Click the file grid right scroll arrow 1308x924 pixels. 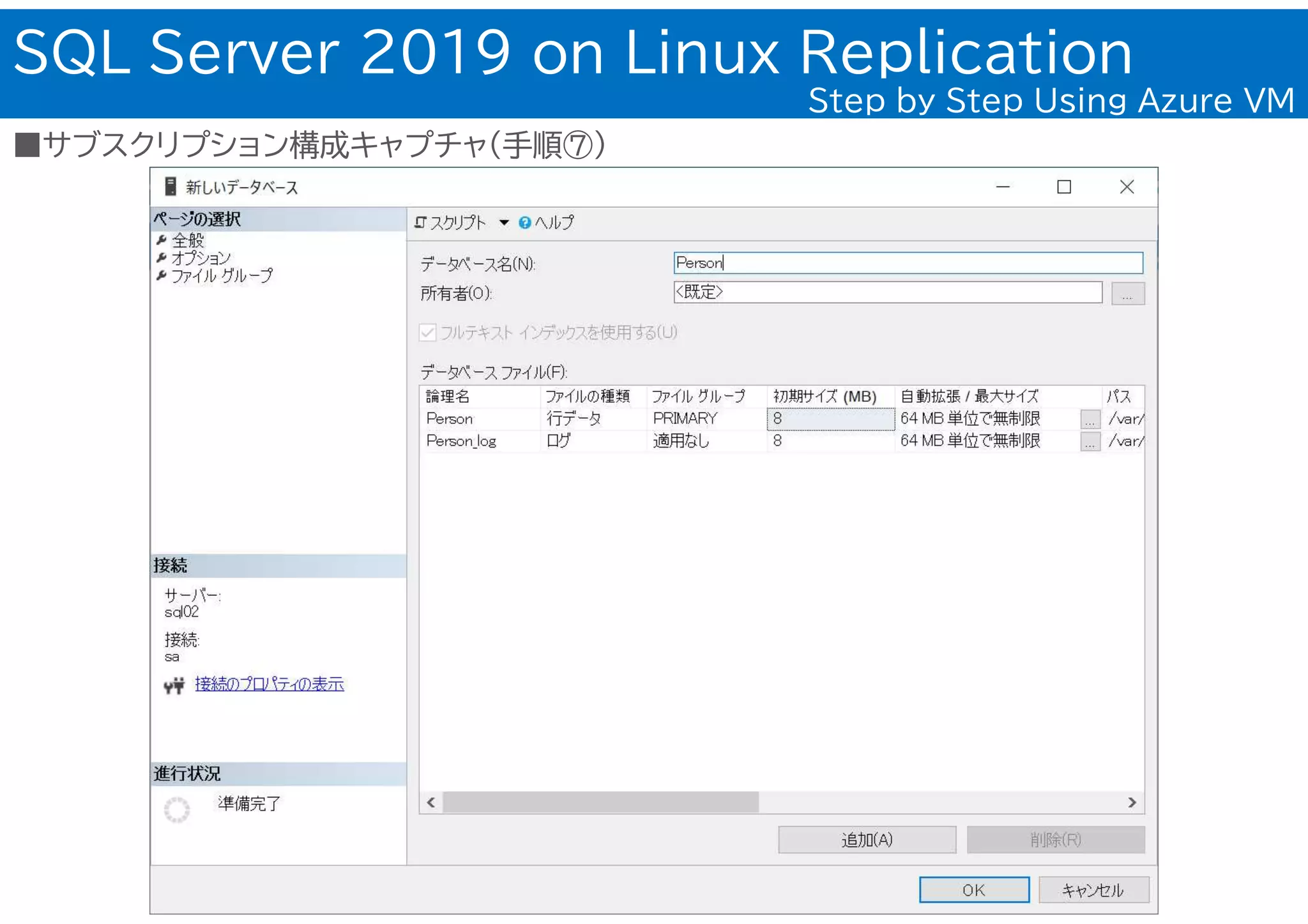1132,803
